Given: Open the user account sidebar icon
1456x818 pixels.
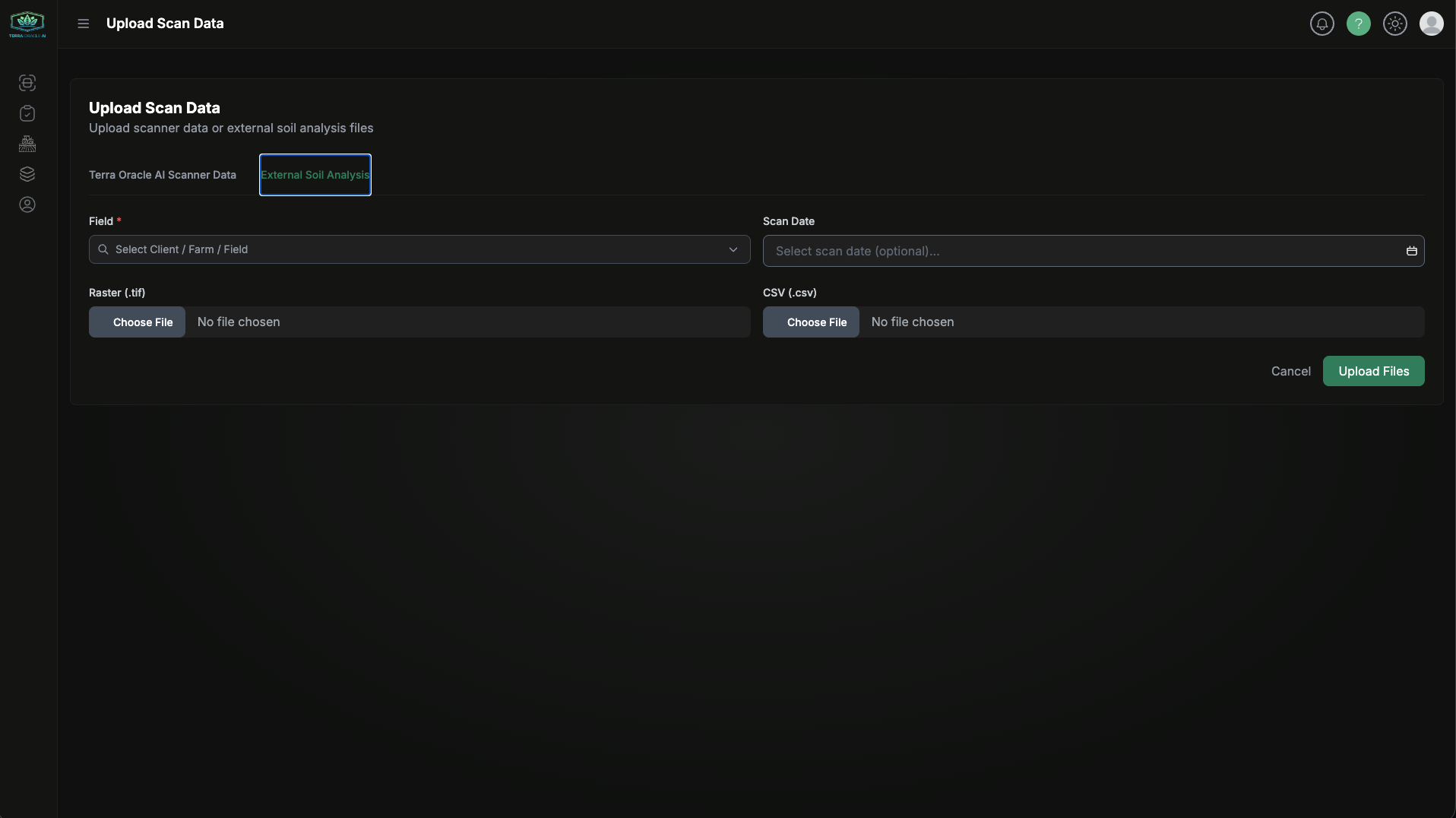Looking at the screenshot, I should tap(27, 204).
